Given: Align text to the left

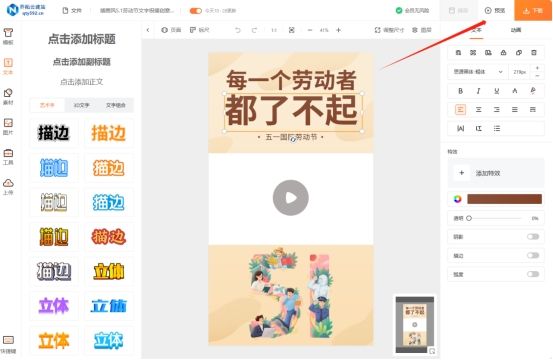Looking at the screenshot, I should (460, 110).
